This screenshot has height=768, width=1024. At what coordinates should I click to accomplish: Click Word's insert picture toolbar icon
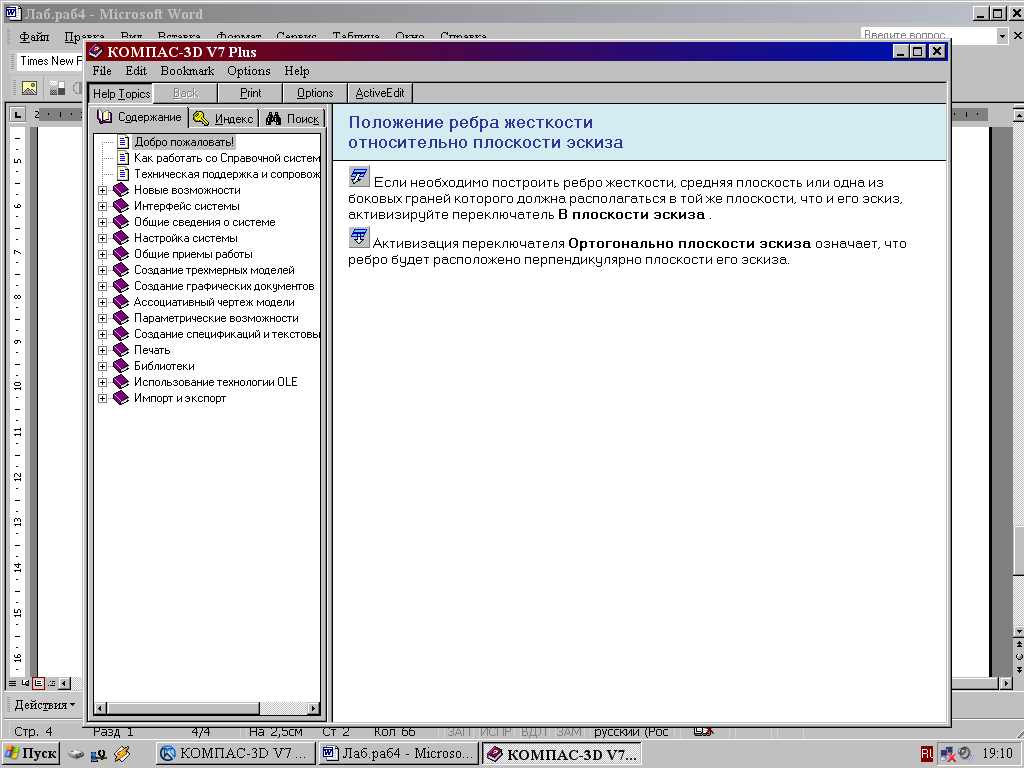point(29,88)
